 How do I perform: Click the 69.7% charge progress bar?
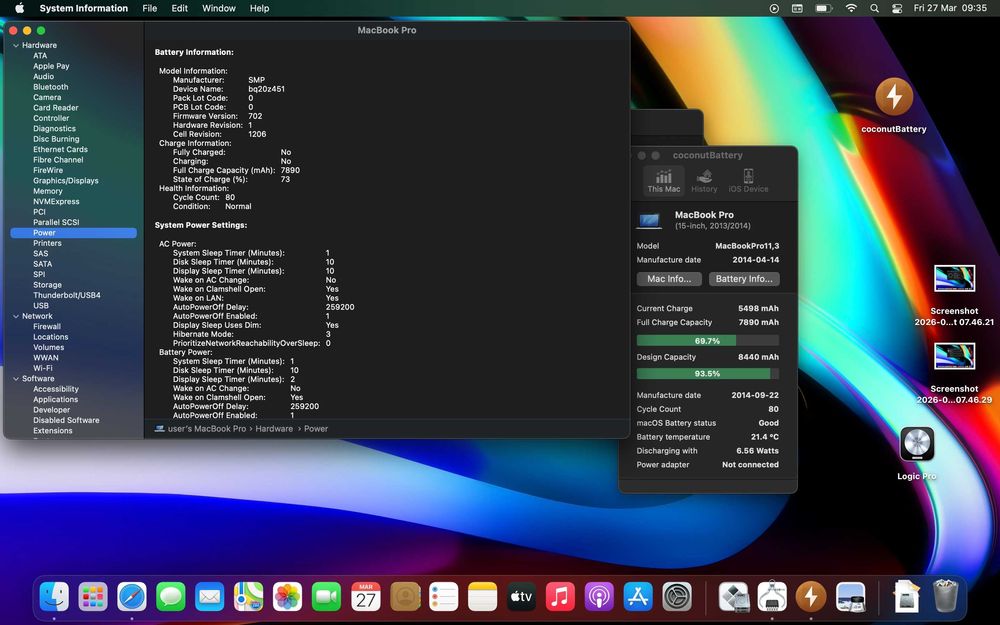[707, 341]
